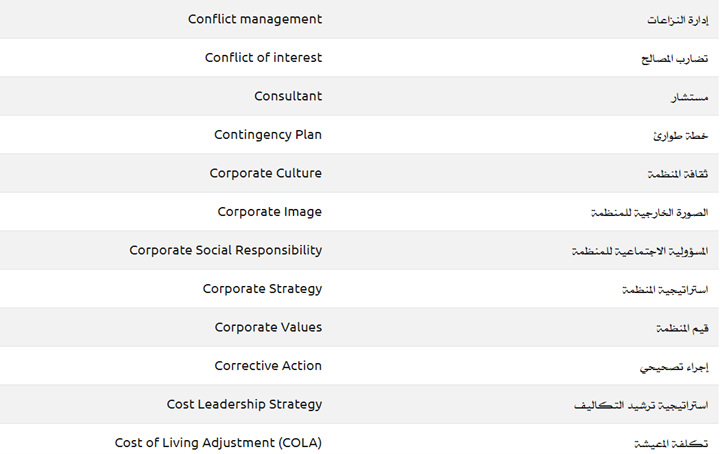Image resolution: width=720 pixels, height=454 pixels.
Task: Select the Arabic term 'قيم المنظمة'
Action: click(x=683, y=329)
